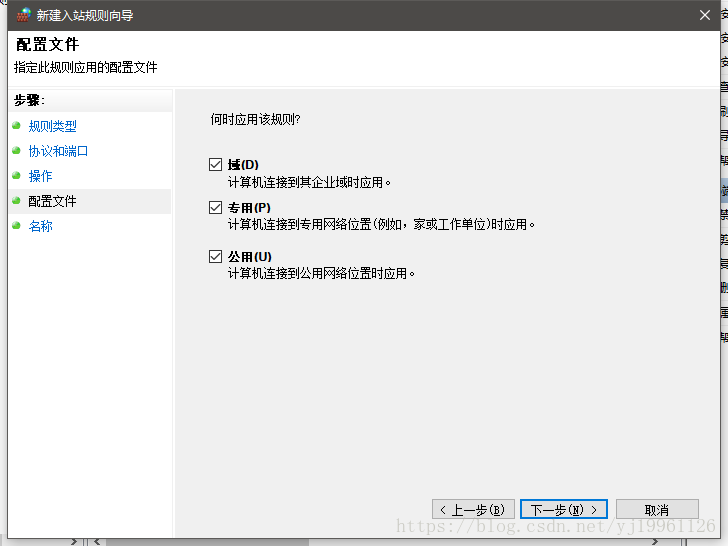
Task: Click the green bullet beside 规则类型
Action: pyautogui.click(x=16, y=125)
